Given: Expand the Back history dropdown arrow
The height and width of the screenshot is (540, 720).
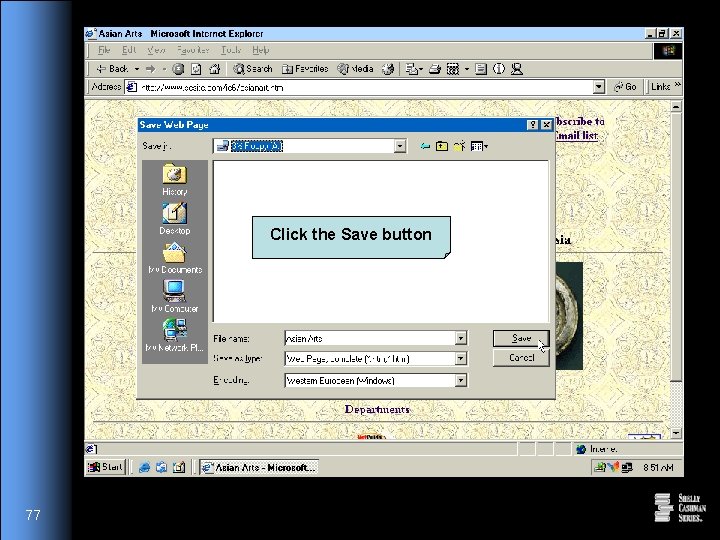Looking at the screenshot, I should (137, 69).
